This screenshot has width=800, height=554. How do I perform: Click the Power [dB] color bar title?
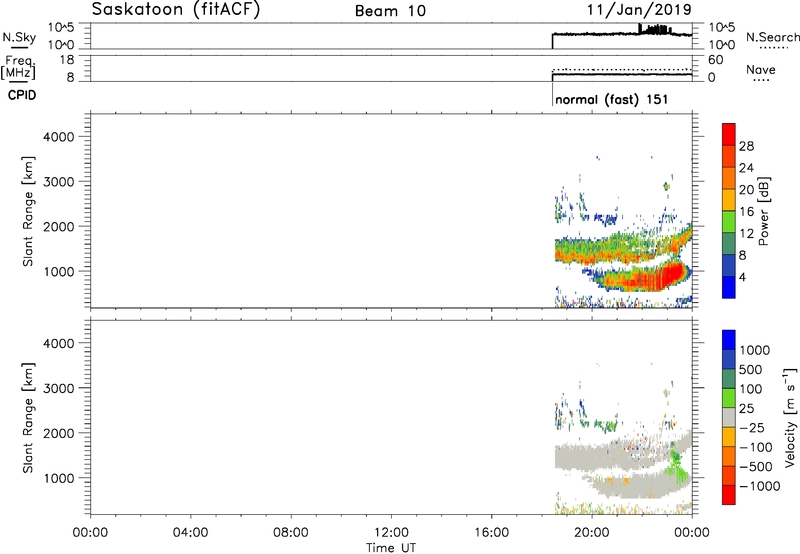click(763, 211)
